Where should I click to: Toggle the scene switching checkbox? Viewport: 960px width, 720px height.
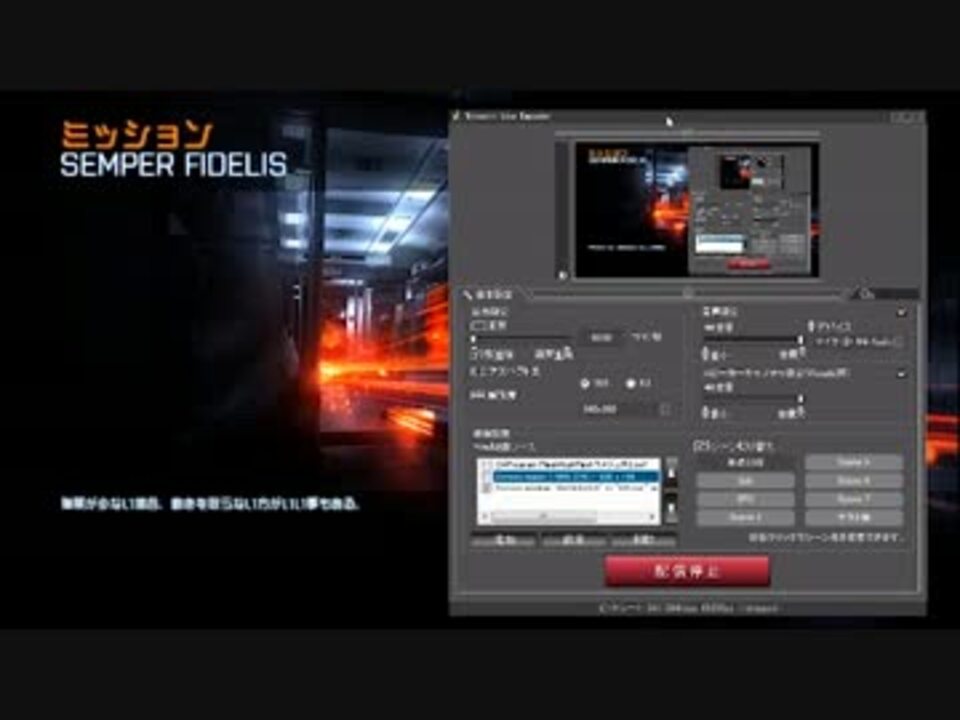699,446
